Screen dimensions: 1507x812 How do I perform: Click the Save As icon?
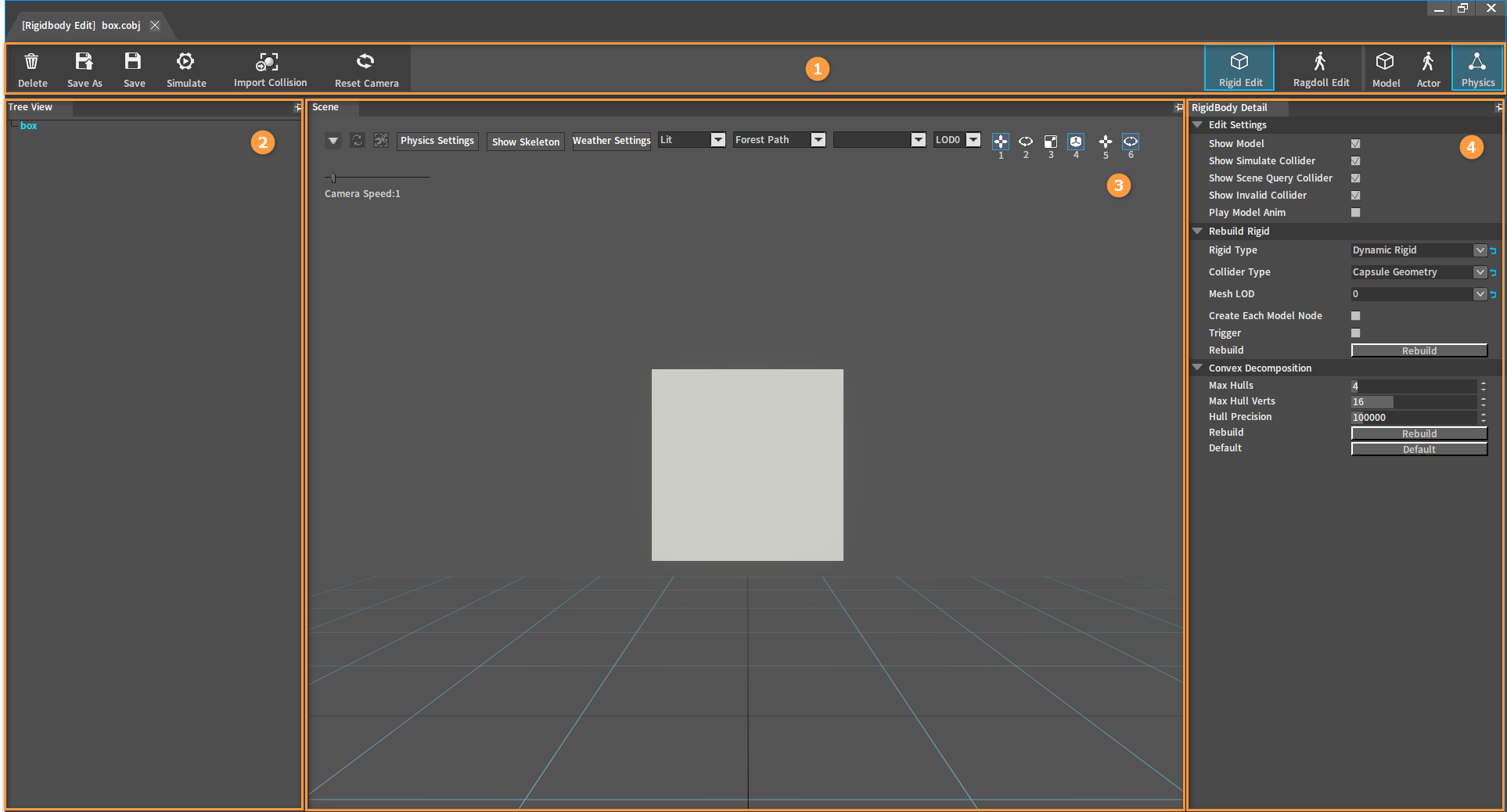(84, 62)
